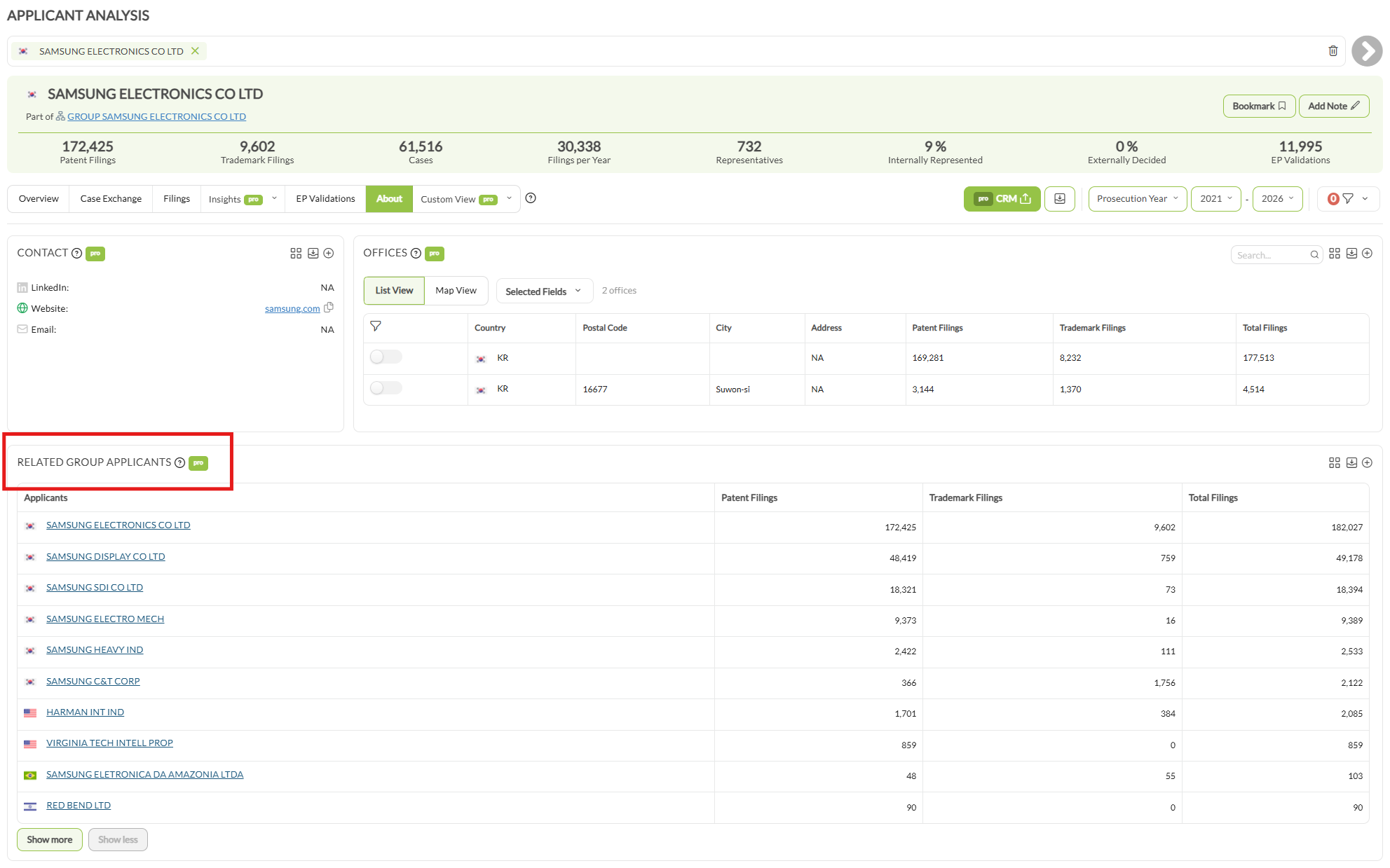1390x868 pixels.
Task: Open the SAMSUNG DISPLAY CO LTD link
Action: 106,557
